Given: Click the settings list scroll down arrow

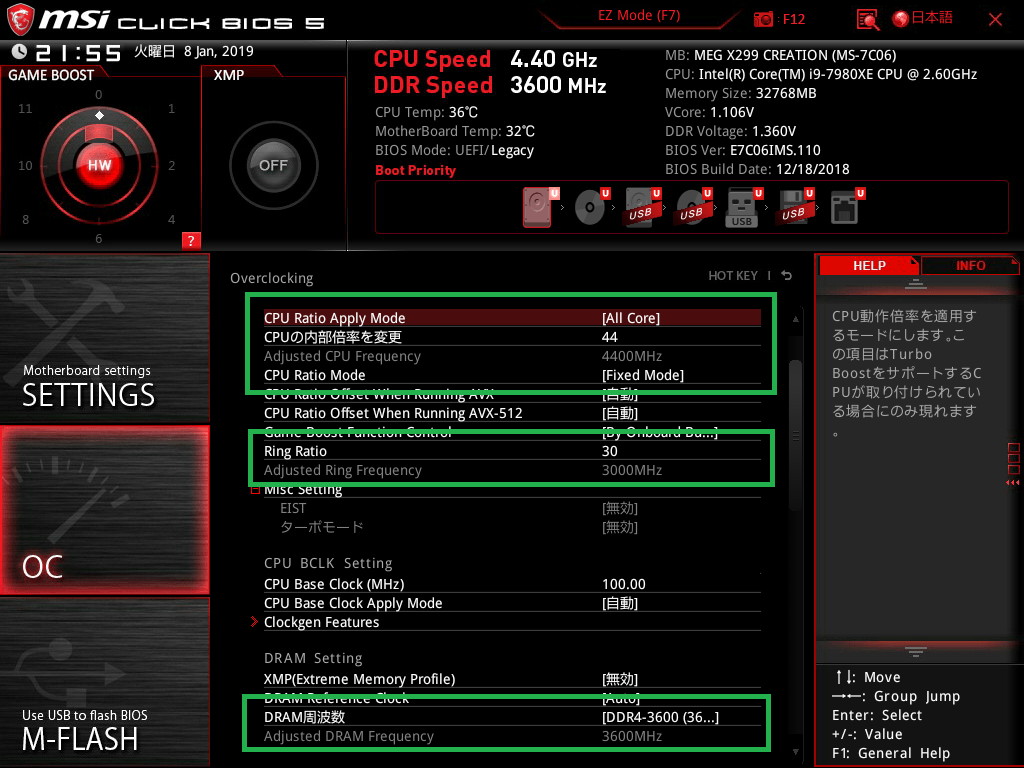Looking at the screenshot, I should (x=795, y=752).
